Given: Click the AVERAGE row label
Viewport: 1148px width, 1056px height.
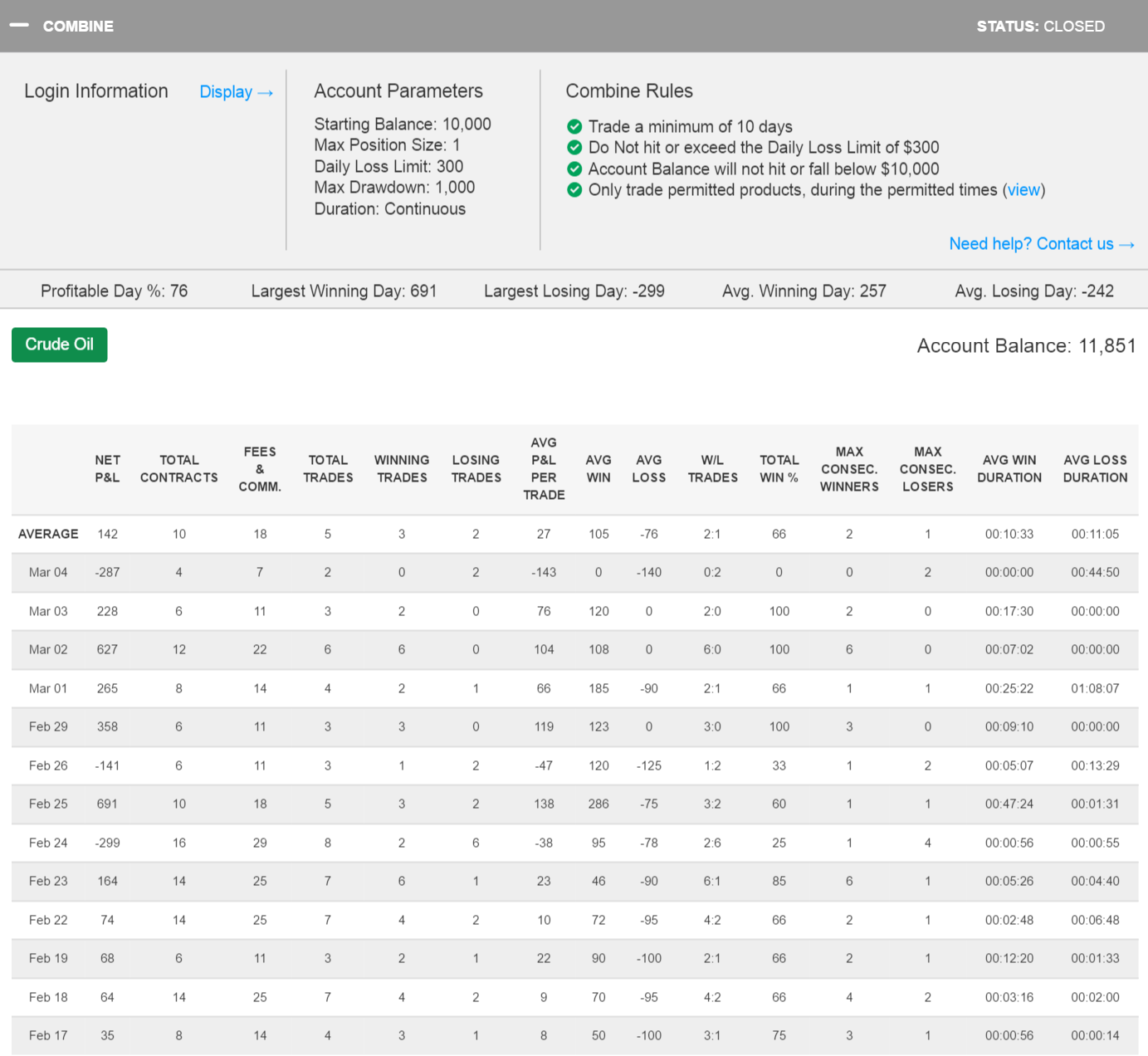Looking at the screenshot, I should click(48, 534).
